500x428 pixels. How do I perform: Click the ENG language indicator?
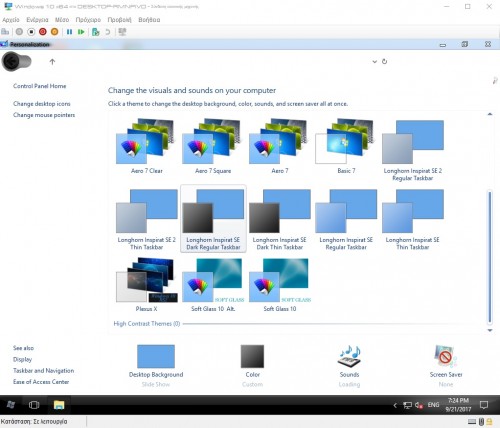(433, 405)
